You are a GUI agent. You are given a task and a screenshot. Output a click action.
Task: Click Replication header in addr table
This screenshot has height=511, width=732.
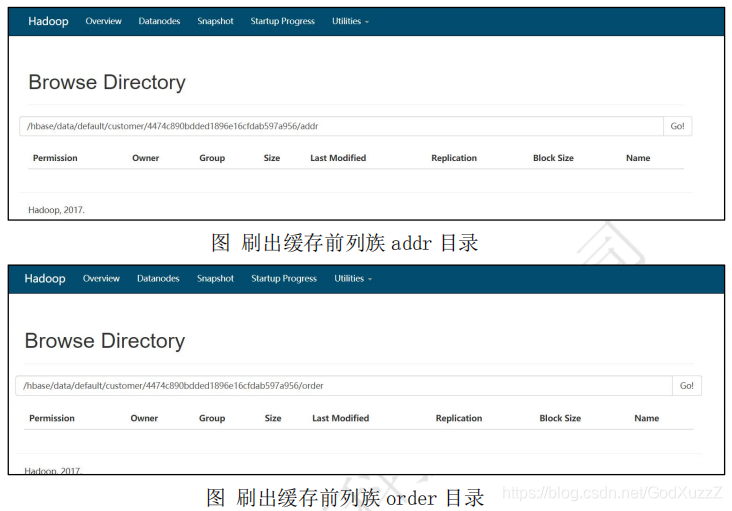click(x=454, y=158)
